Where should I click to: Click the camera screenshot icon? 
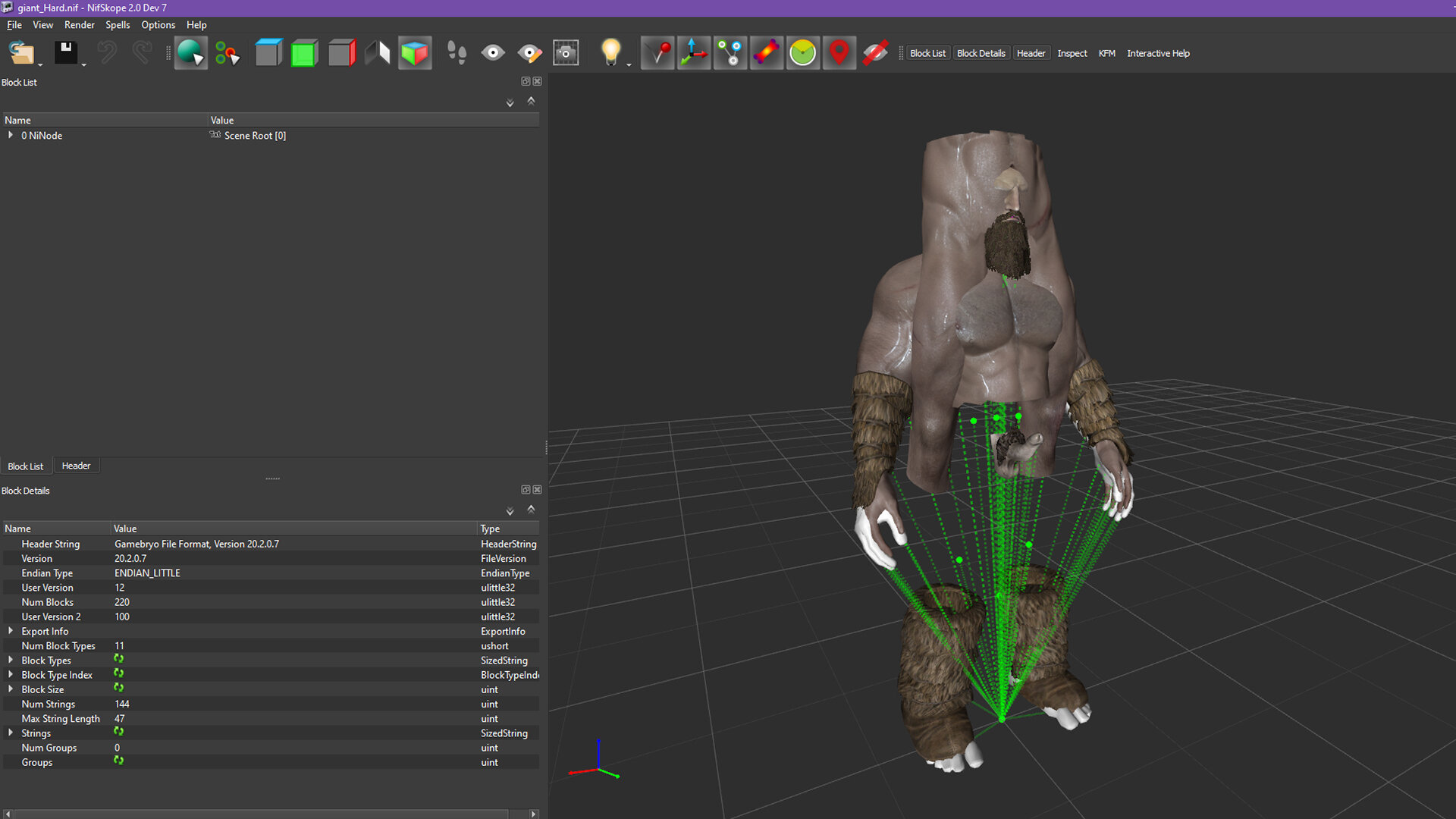pos(566,53)
